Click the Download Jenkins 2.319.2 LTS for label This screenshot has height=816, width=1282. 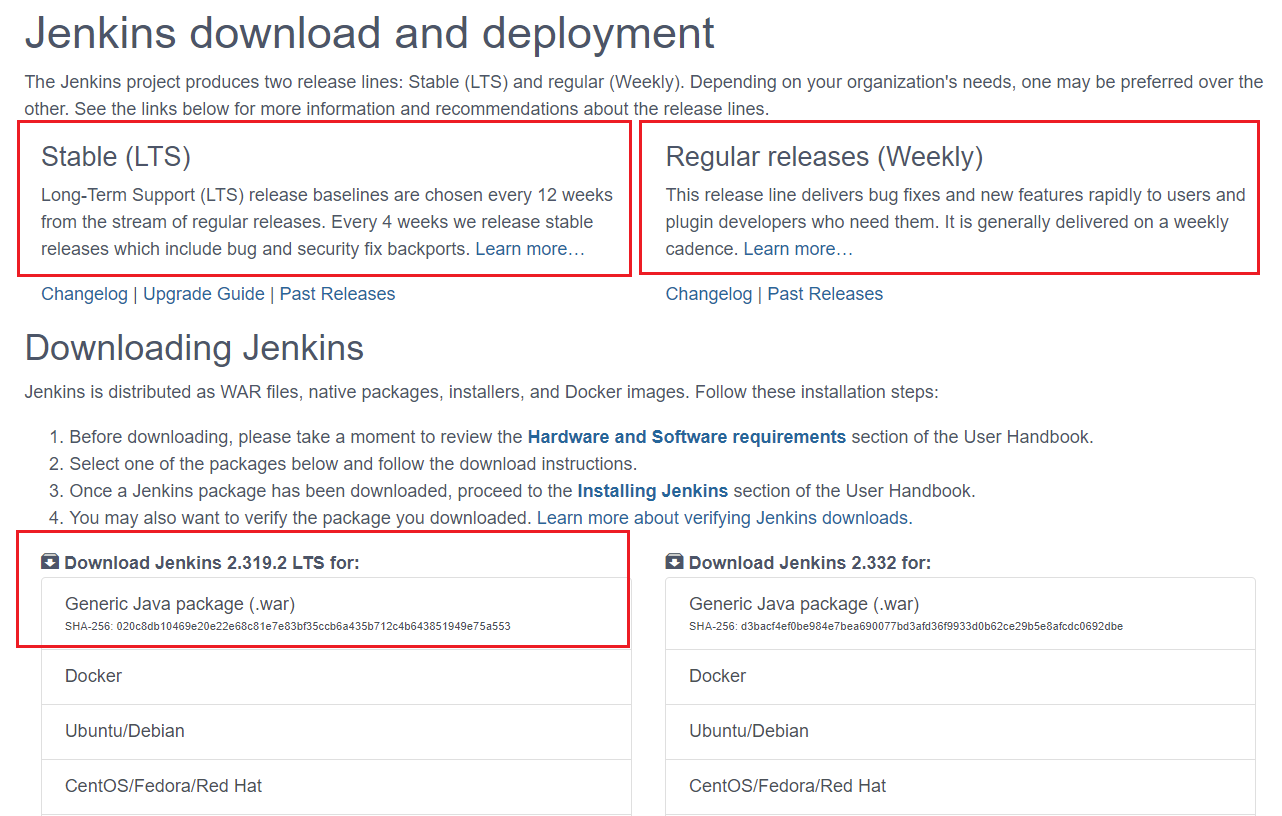tap(212, 563)
